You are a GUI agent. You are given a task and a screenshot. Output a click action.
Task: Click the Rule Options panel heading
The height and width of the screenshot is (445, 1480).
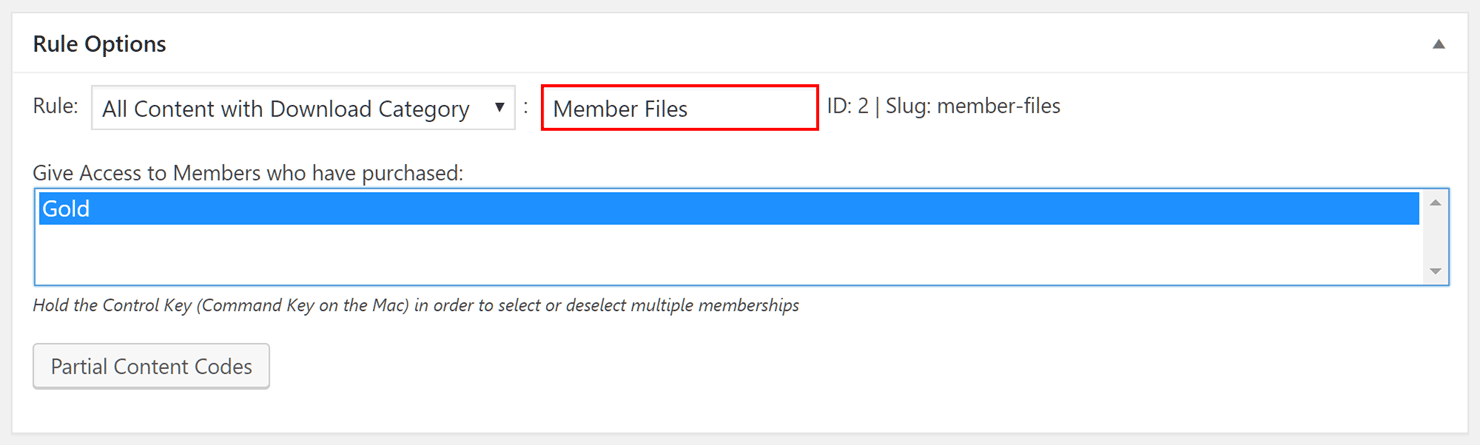(x=99, y=44)
